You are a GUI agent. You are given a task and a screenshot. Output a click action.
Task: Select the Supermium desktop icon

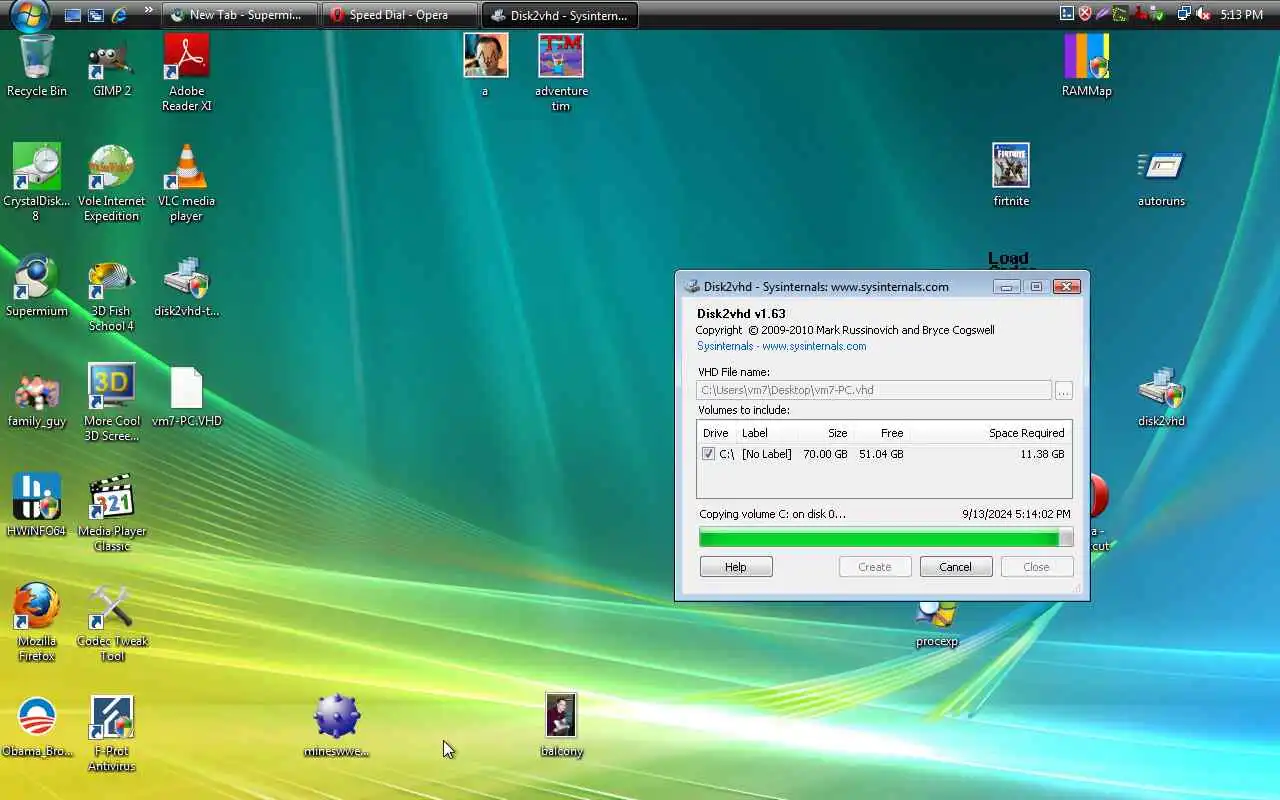pos(37,285)
